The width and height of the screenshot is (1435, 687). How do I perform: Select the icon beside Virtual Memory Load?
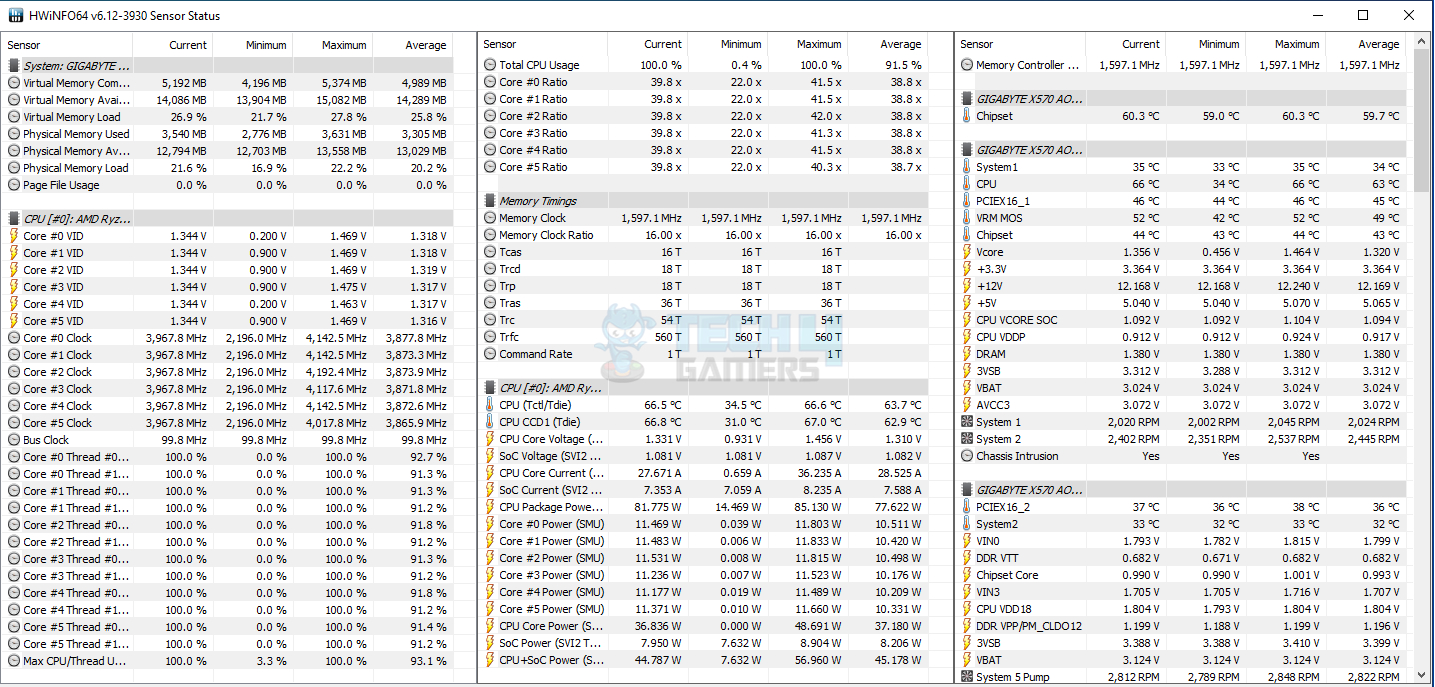(14, 117)
